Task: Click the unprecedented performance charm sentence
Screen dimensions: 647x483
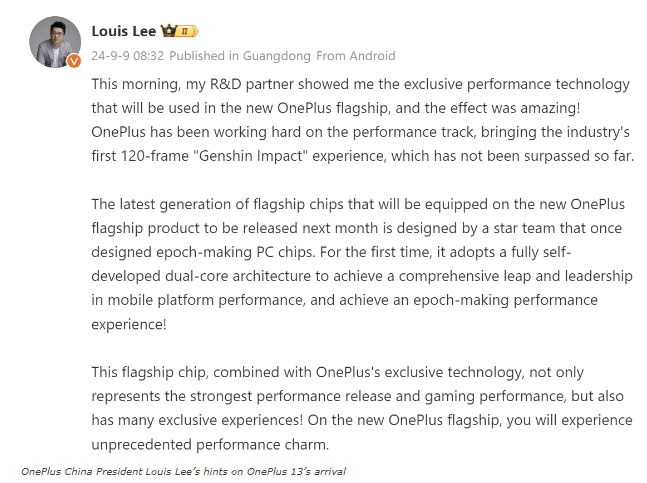Action: click(210, 444)
